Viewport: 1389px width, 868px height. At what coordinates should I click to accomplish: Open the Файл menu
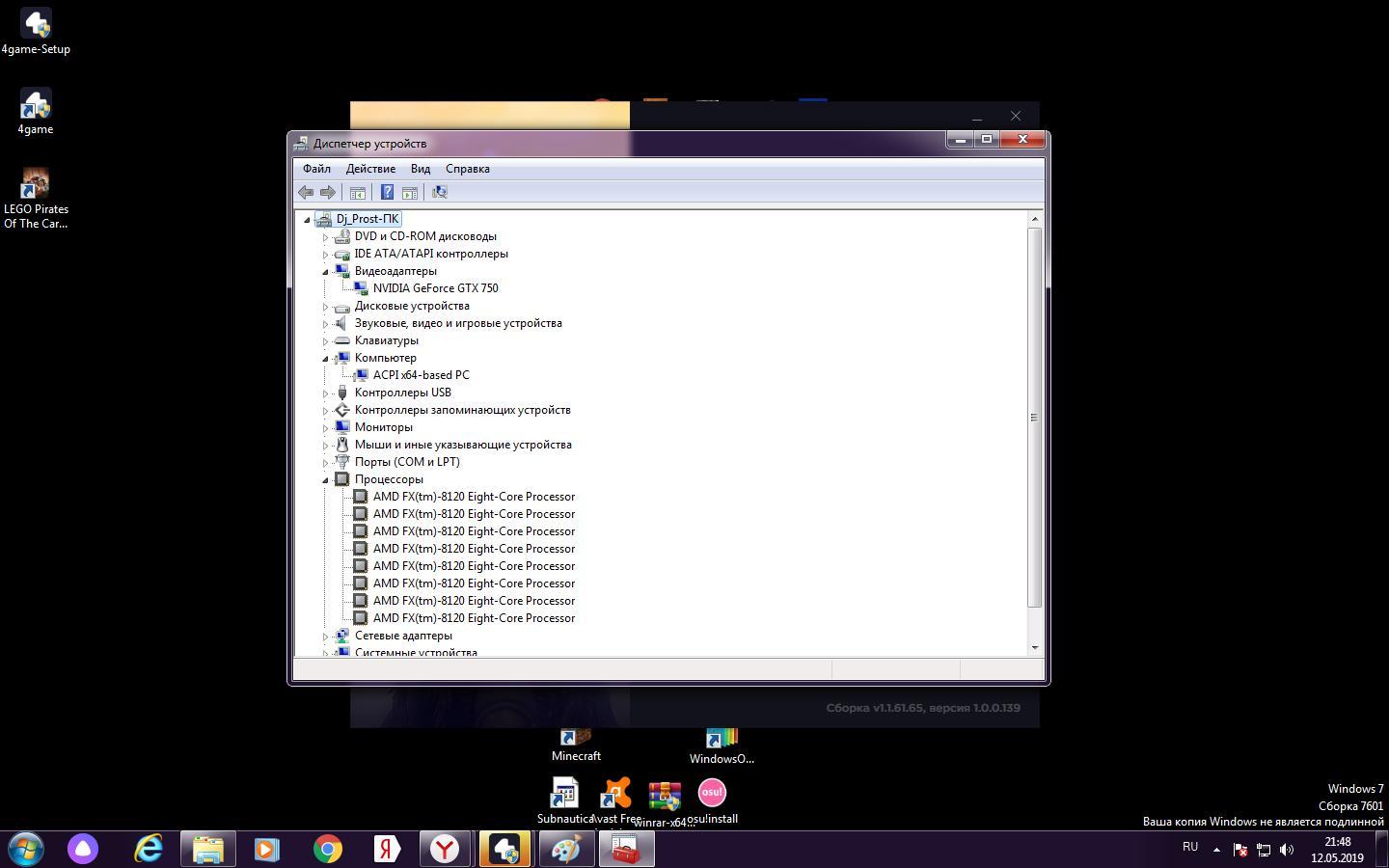click(x=316, y=169)
